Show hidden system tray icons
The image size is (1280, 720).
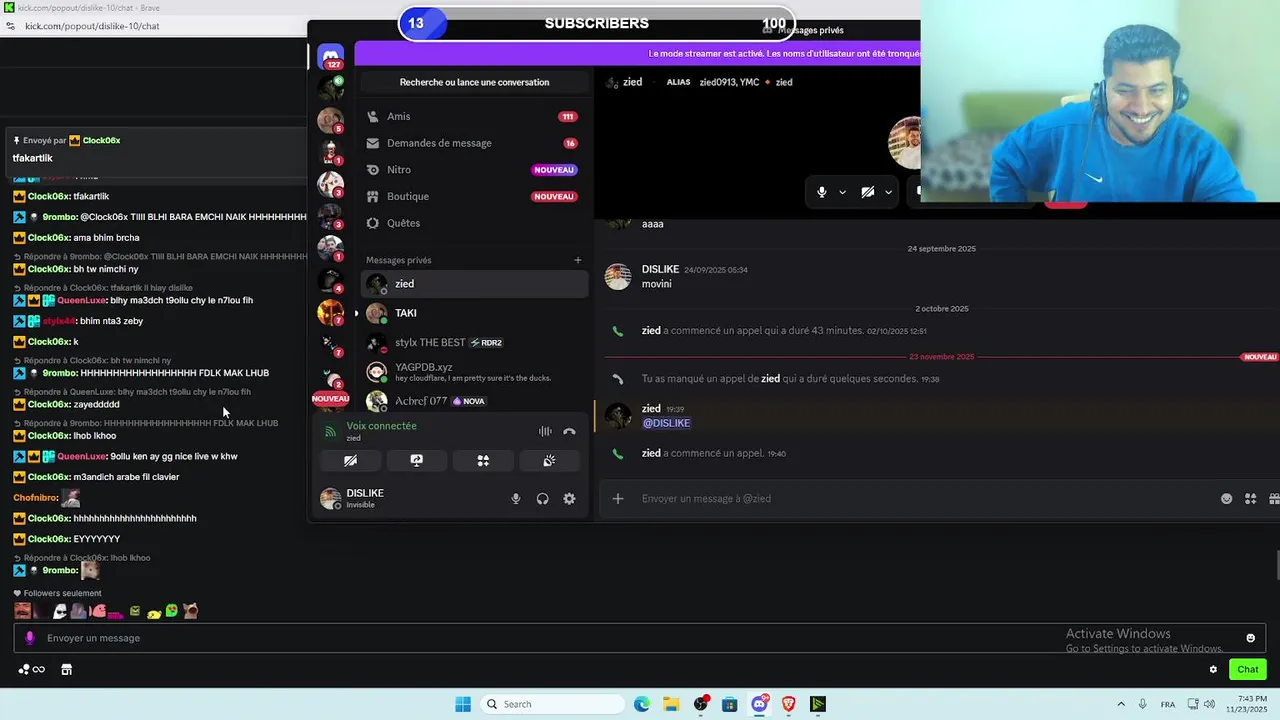[x=1120, y=704]
